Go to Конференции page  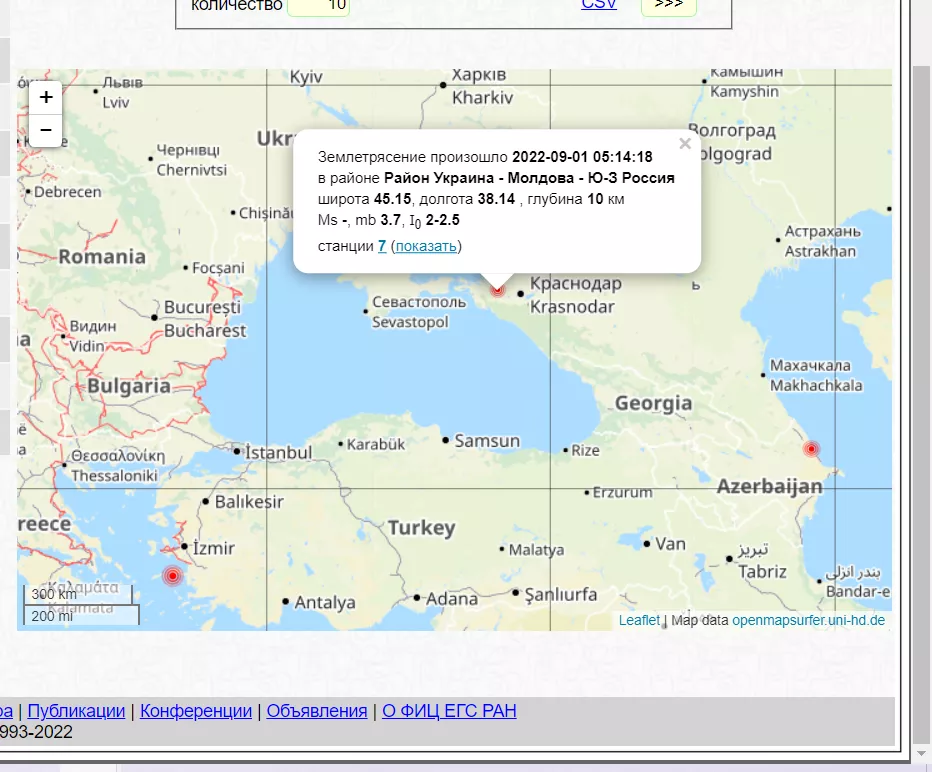tap(196, 711)
